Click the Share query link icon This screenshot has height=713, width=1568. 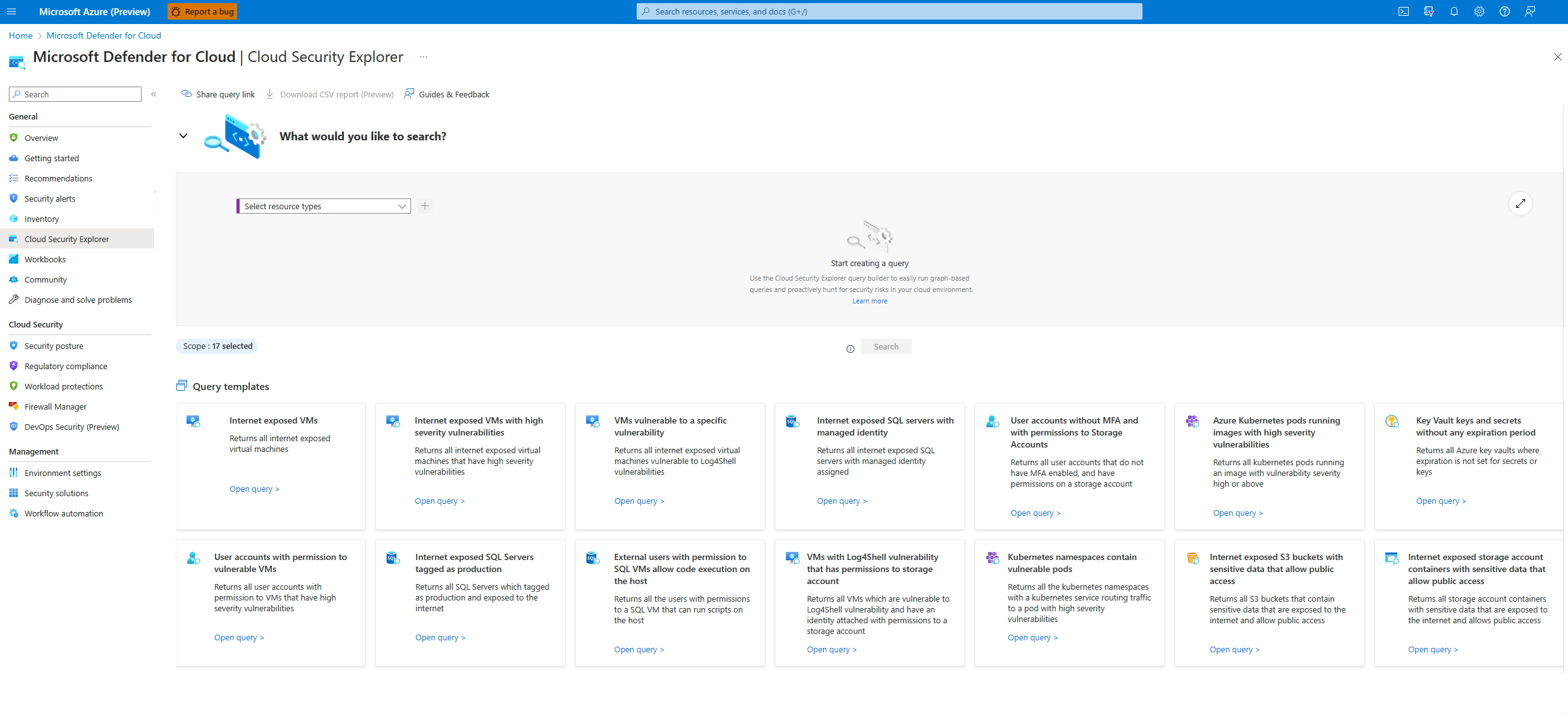[187, 94]
